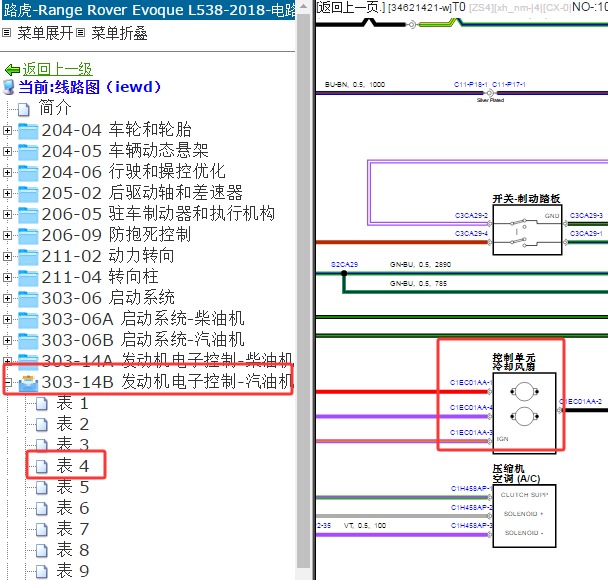608x580 pixels.
Task: Expand the 204-05 车辆动态悬架 node
Action: [x=7, y=151]
